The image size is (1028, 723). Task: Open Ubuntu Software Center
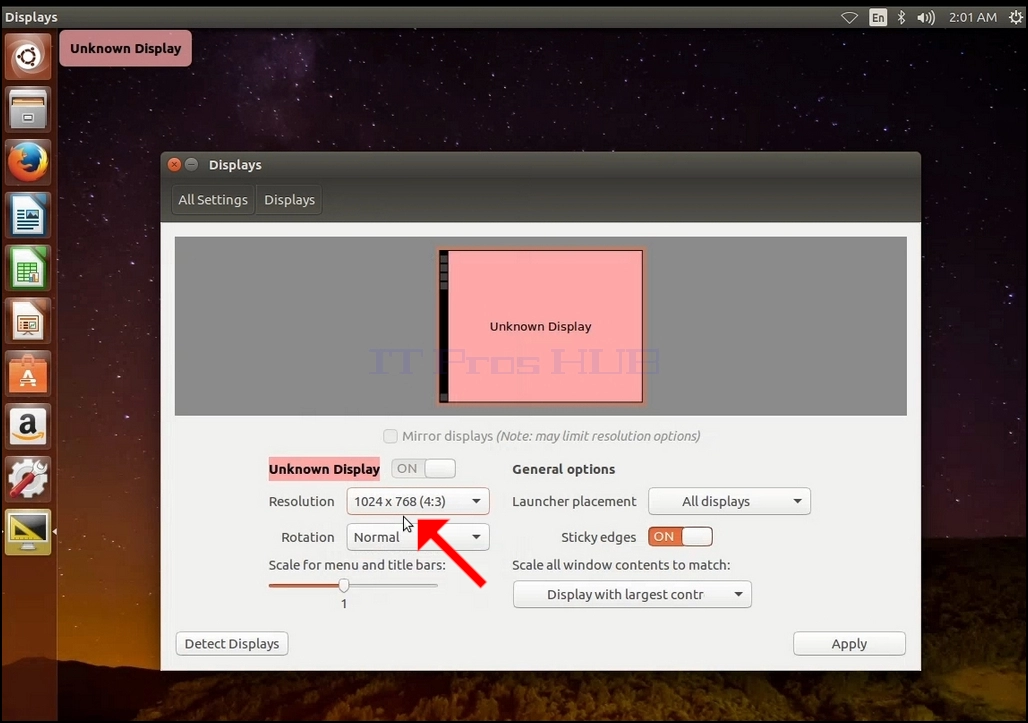pyautogui.click(x=28, y=374)
